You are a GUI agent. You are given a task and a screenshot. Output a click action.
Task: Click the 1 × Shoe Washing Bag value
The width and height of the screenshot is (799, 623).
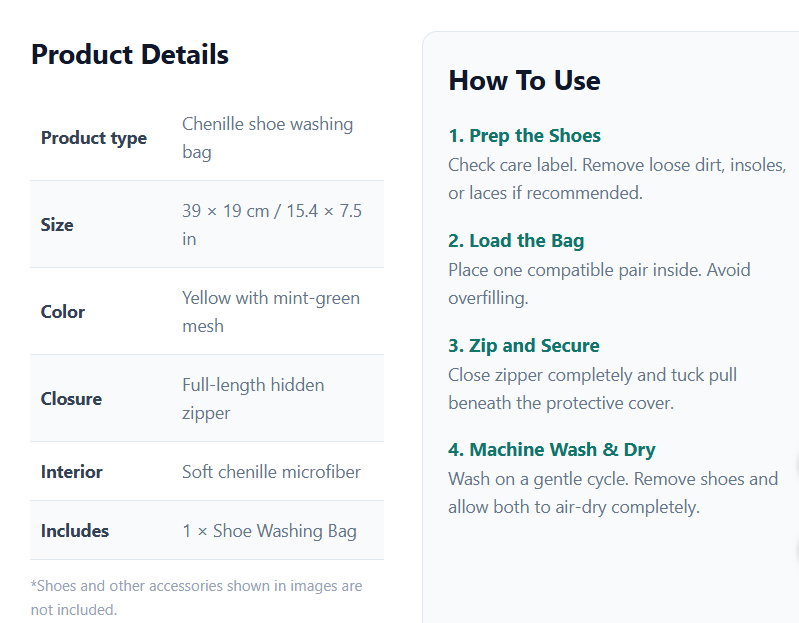pos(269,531)
